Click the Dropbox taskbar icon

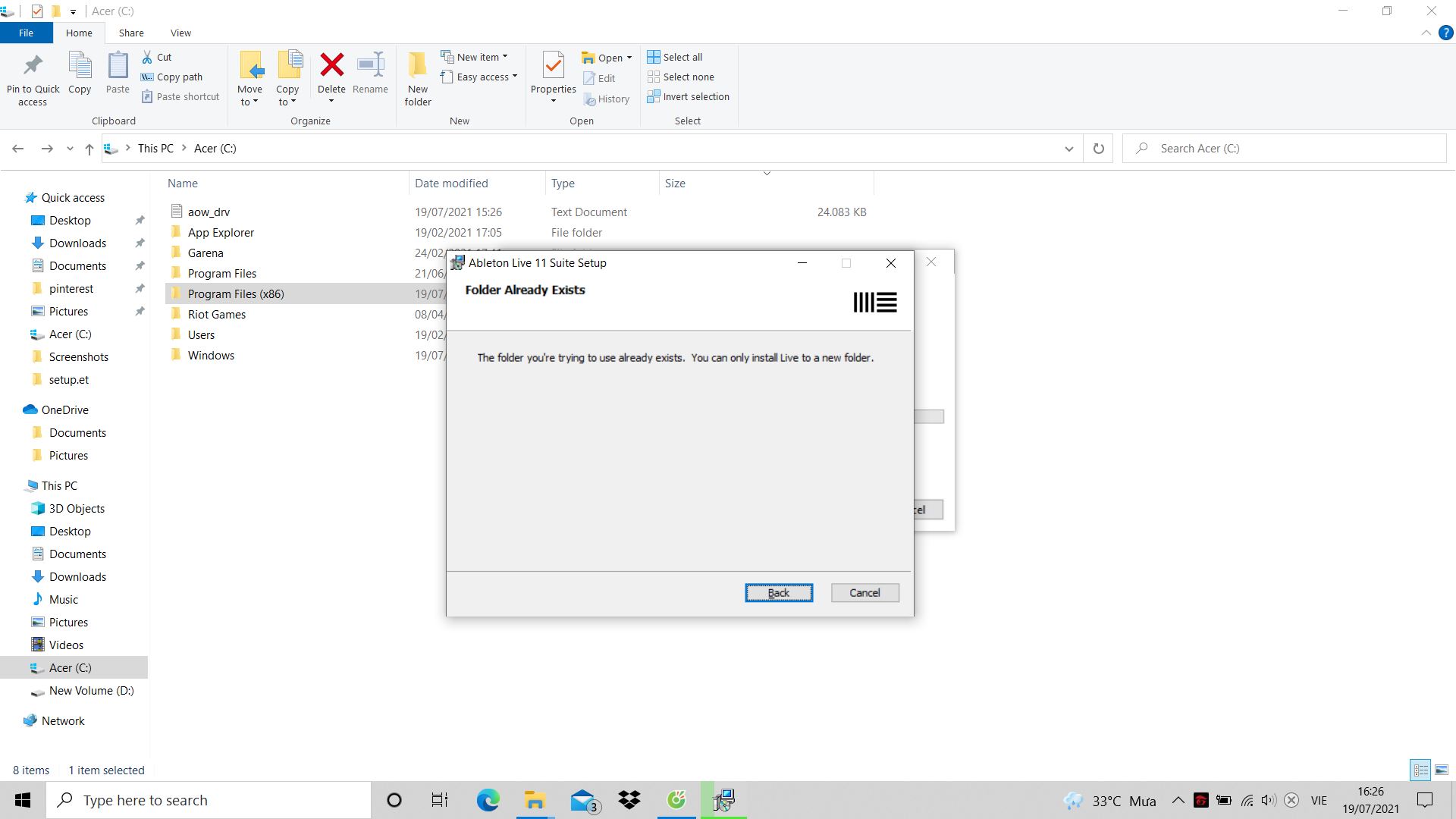[630, 799]
